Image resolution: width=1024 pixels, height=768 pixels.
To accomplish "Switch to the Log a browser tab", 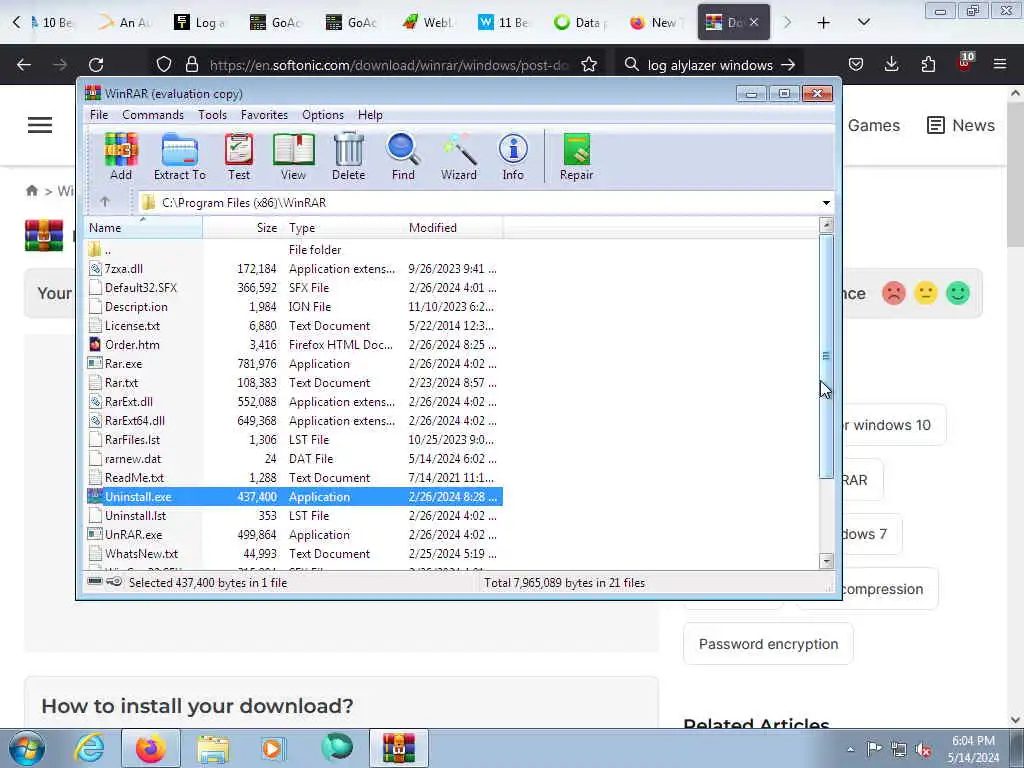I will (201, 22).
